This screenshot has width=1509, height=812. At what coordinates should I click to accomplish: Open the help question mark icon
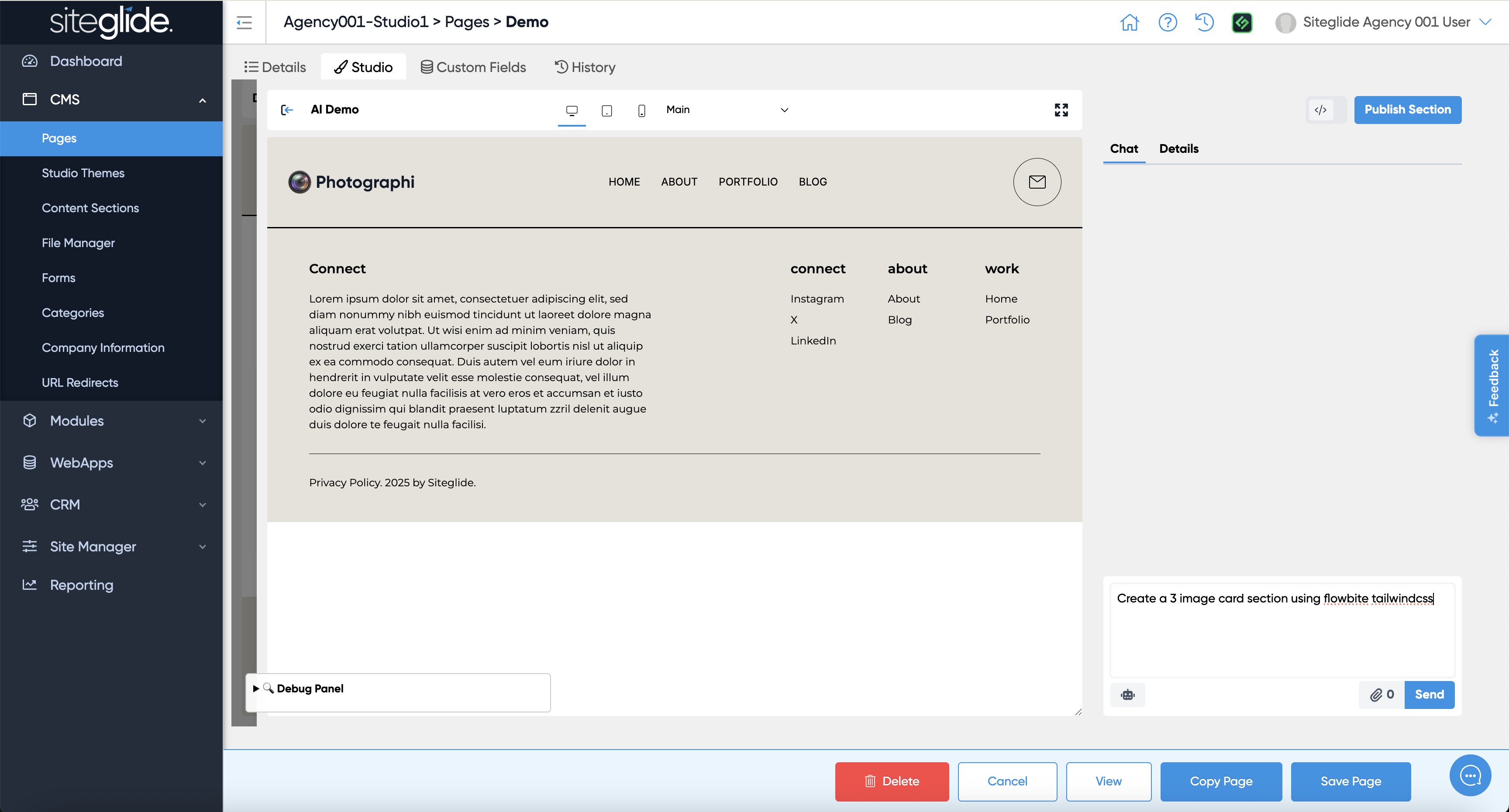tap(1167, 22)
